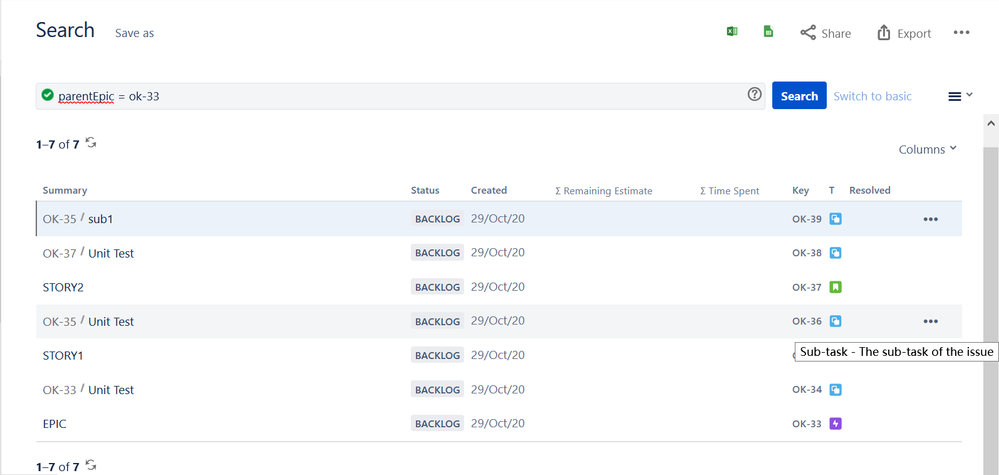999x475 pixels.
Task: Open the Export menu
Action: click(x=904, y=33)
